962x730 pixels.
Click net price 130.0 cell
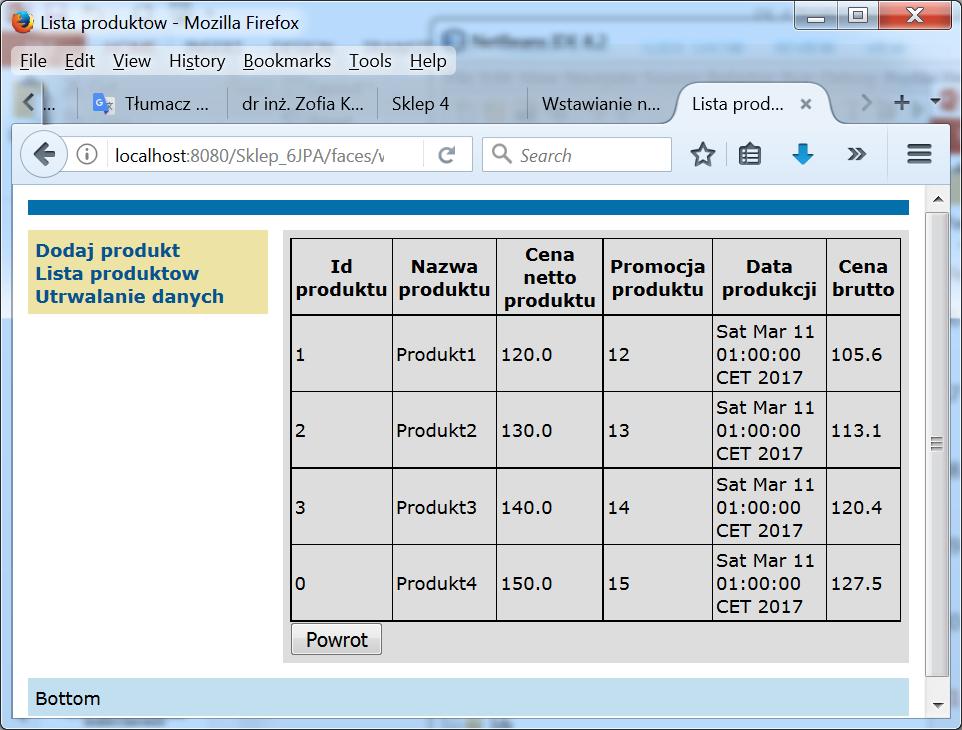[x=549, y=430]
